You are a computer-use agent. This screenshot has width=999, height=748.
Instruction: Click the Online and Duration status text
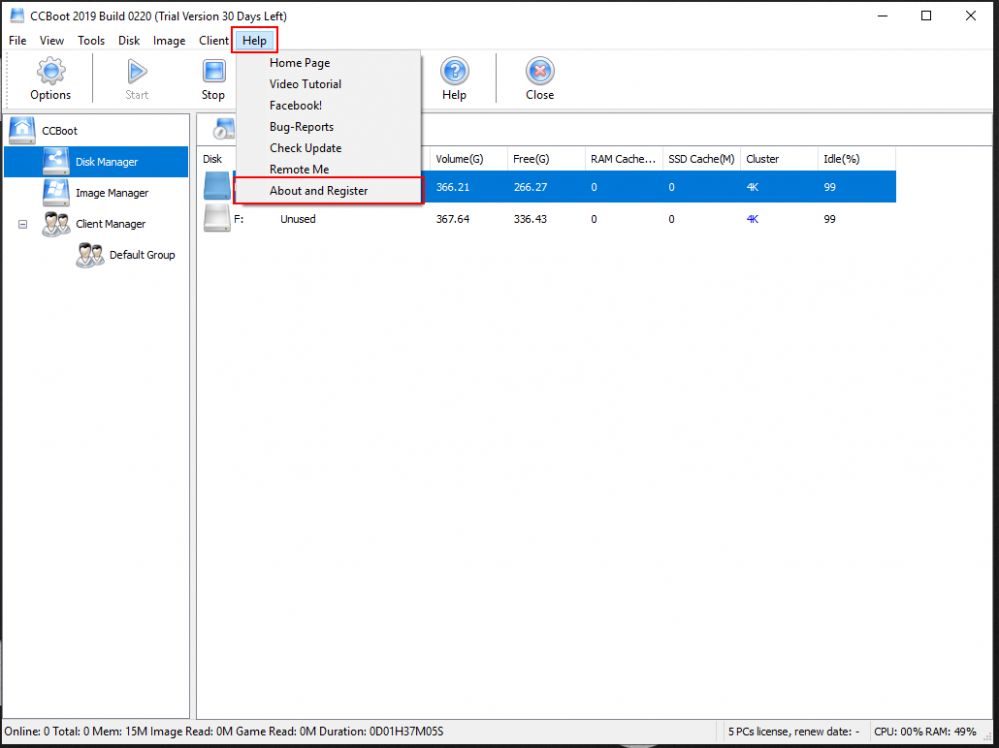[224, 731]
